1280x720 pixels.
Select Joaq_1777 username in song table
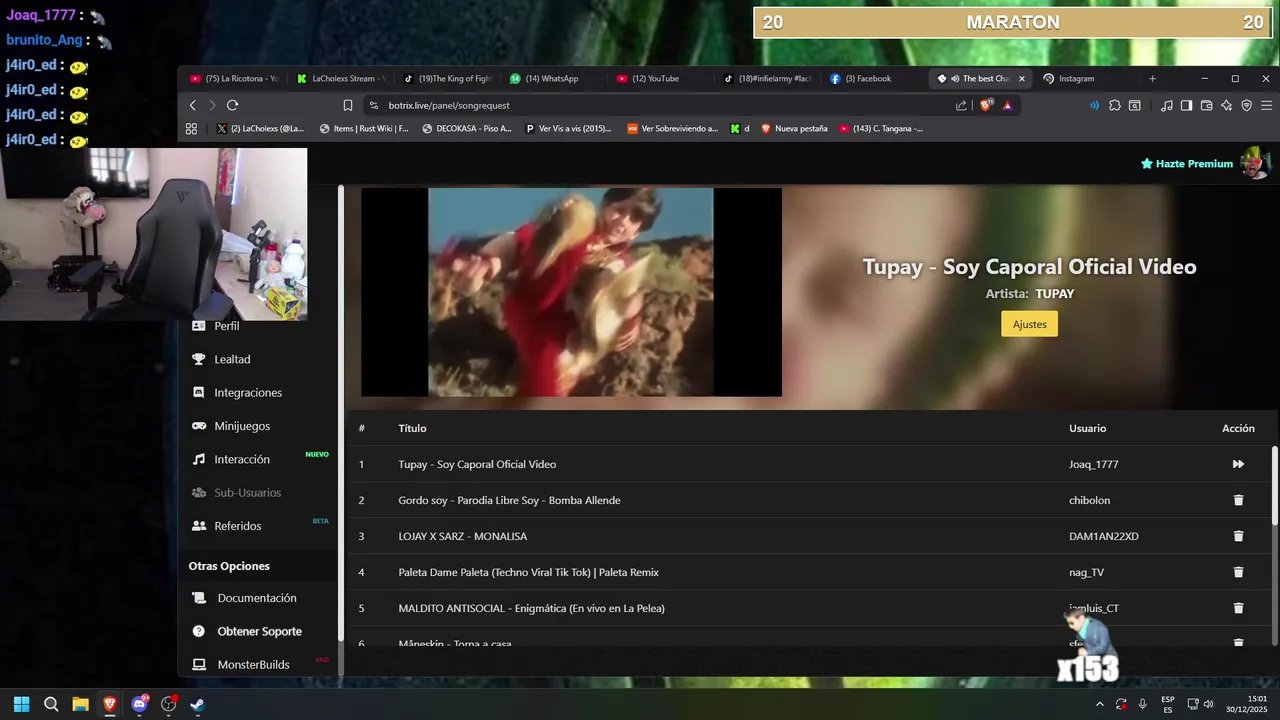tap(1094, 464)
